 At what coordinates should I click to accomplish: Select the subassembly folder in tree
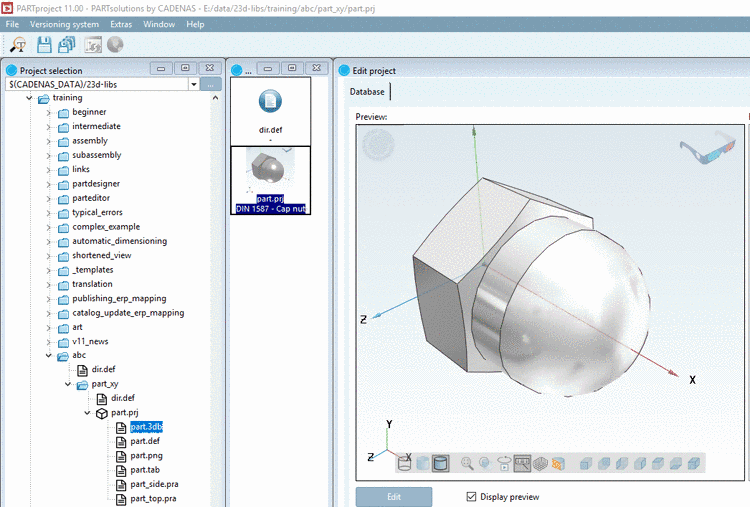97,155
